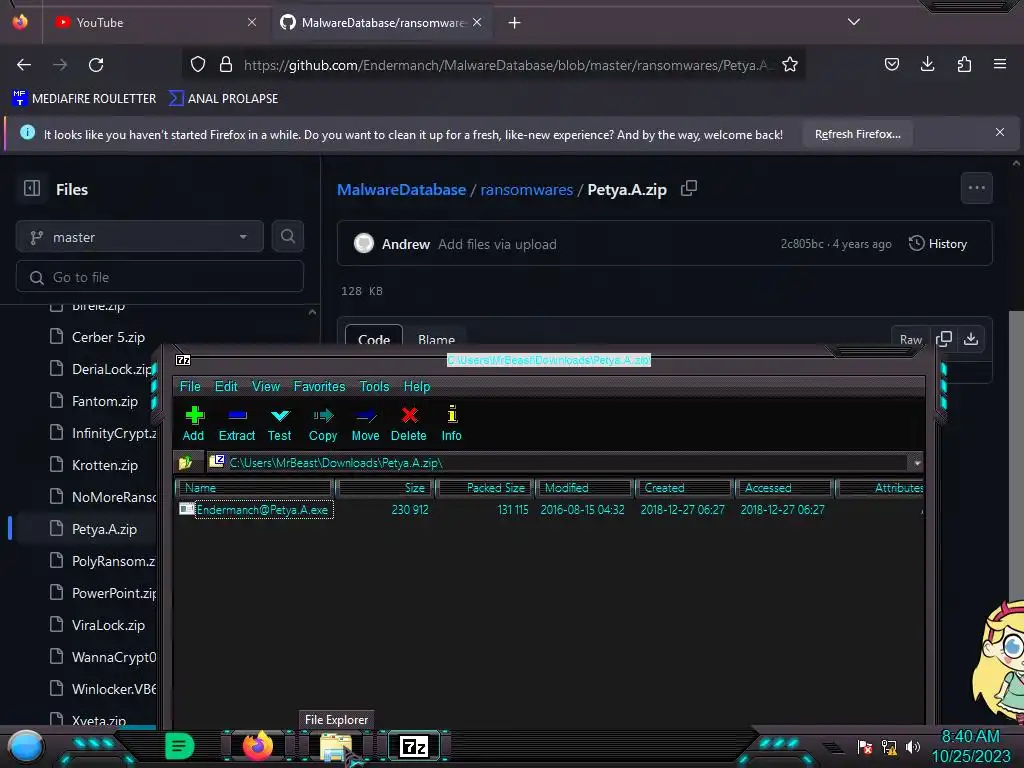This screenshot has height=768, width=1024.
Task: Sort 7-Zip list by Packed Size column
Action: (x=485, y=488)
